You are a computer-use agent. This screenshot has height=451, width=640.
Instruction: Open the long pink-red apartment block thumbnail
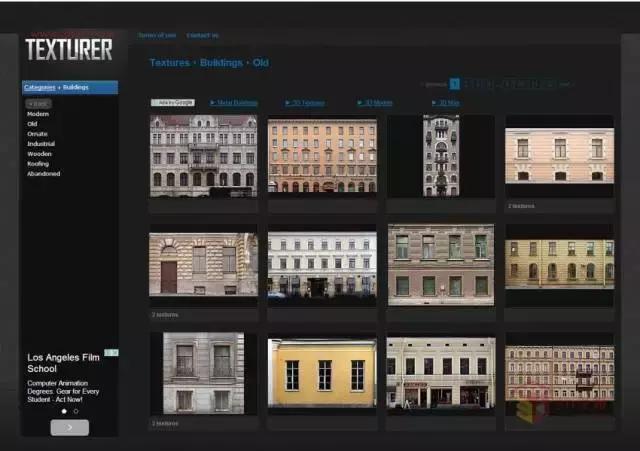tap(560, 373)
